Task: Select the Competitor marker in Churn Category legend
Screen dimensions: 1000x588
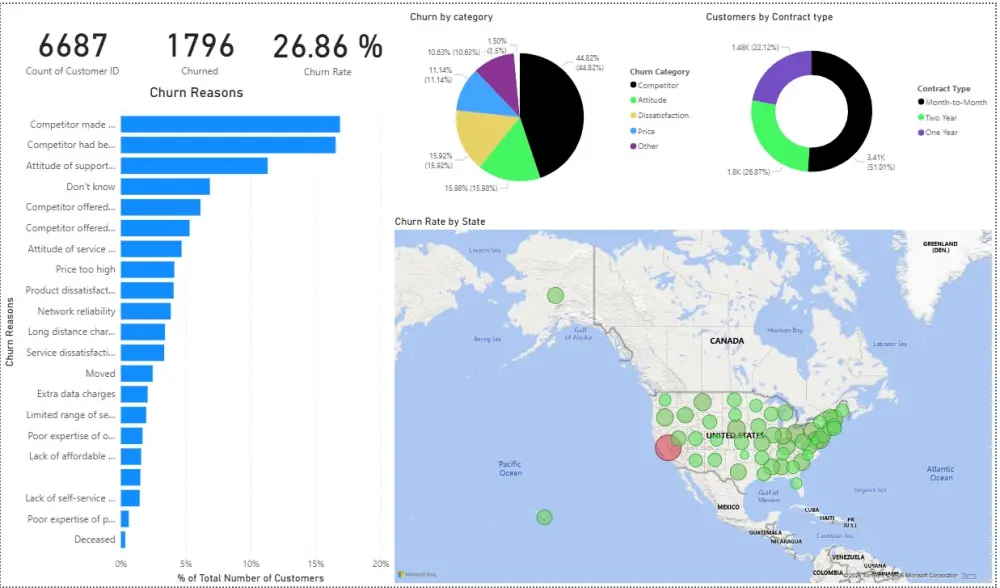Action: coord(633,85)
